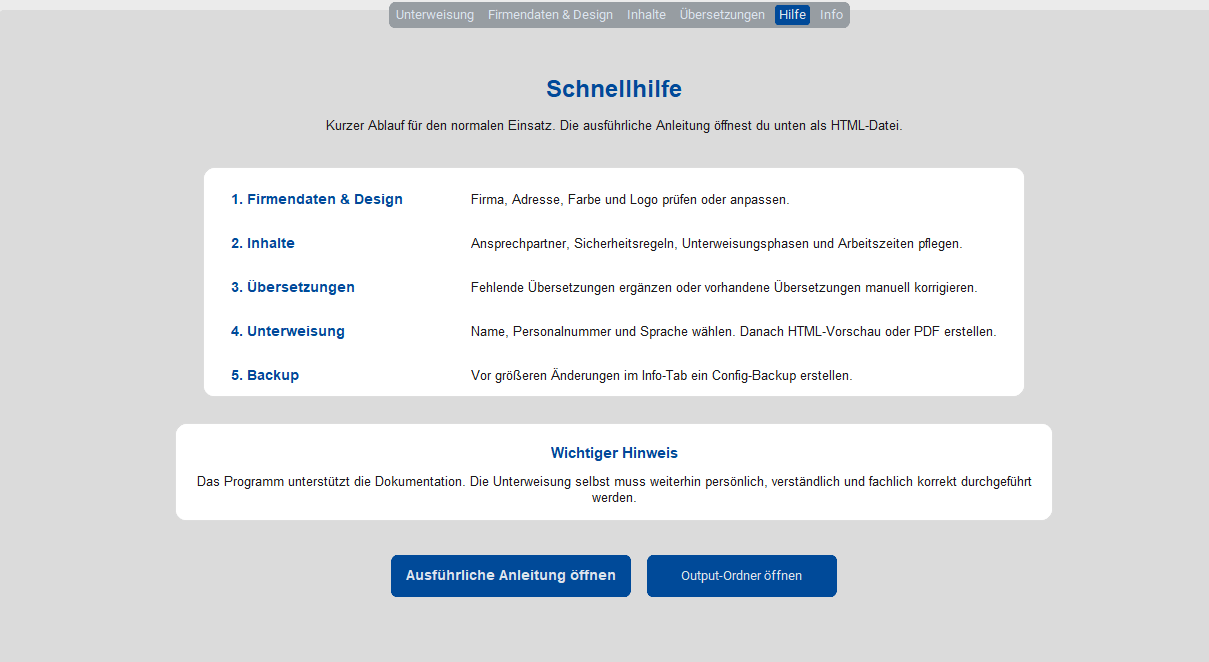Select step 3 Übersetzungen
Viewport: 1209px width, 662px height.
292,287
